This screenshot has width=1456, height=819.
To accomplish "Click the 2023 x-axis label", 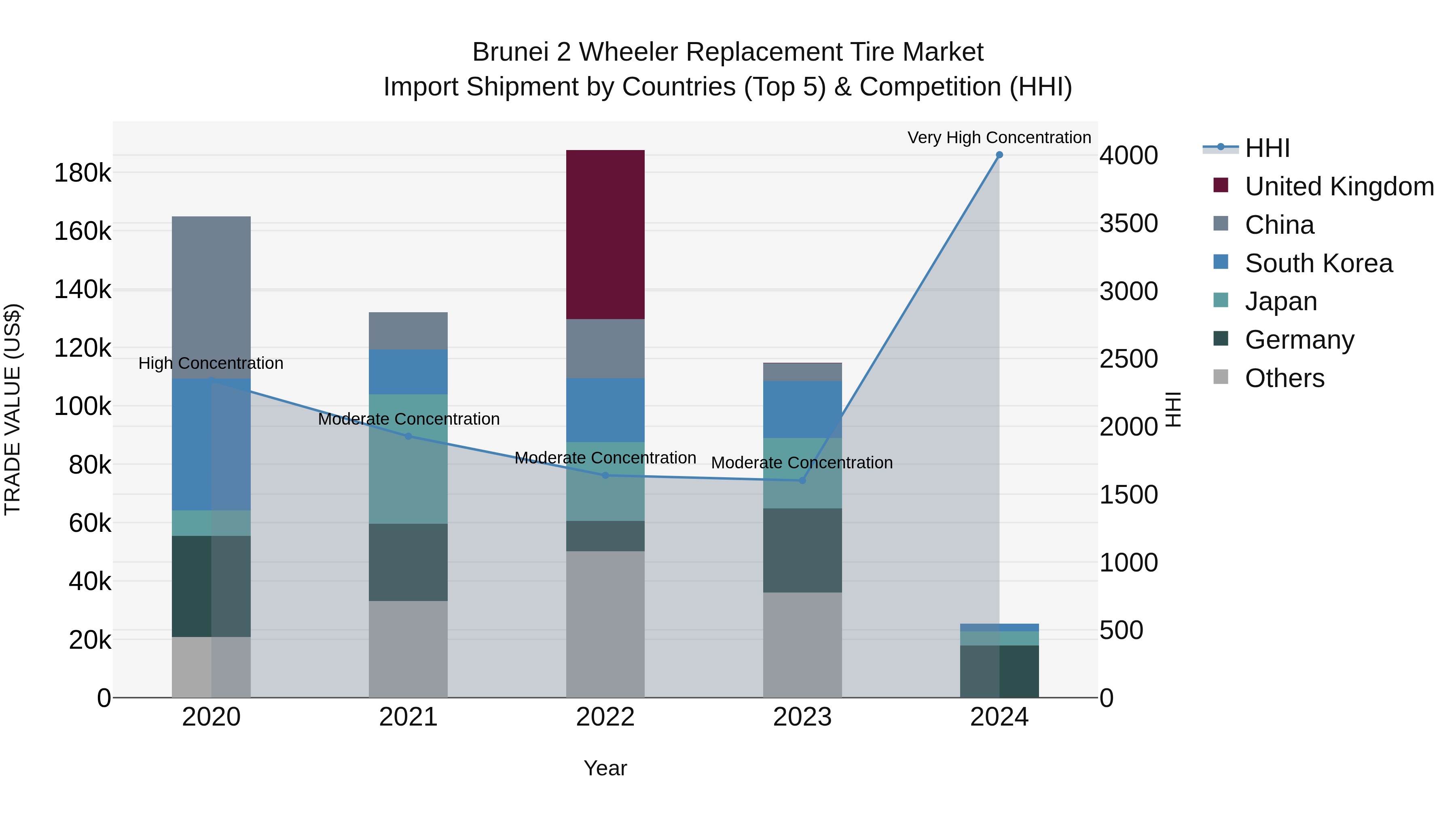I will (802, 717).
